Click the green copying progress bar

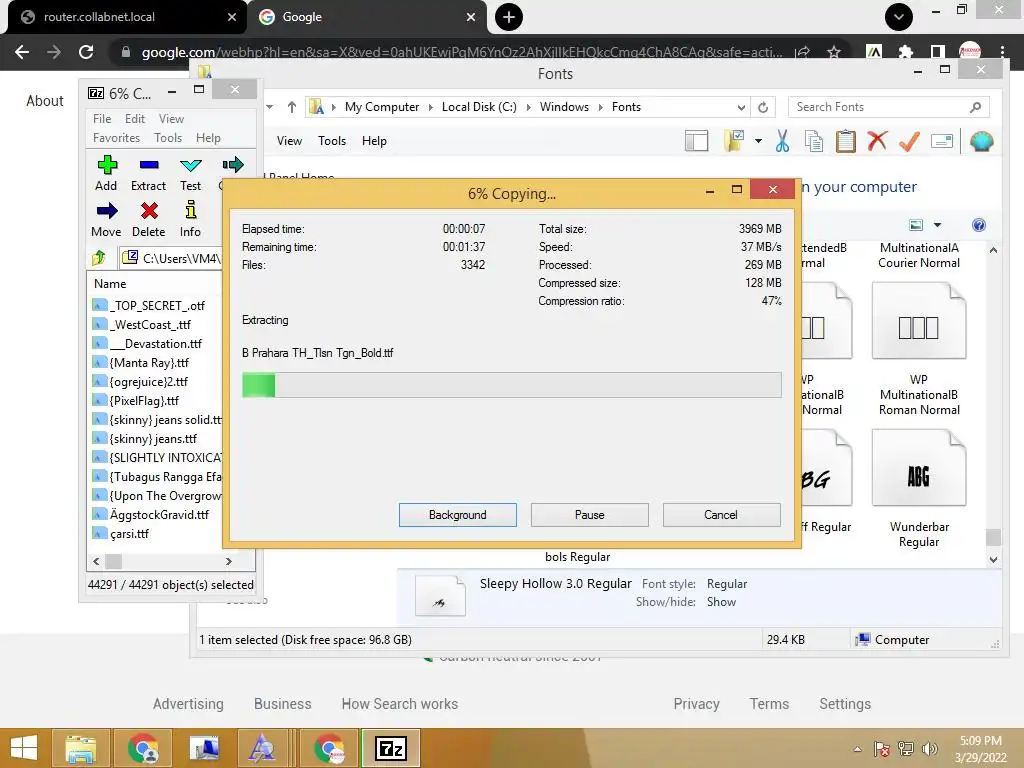[x=259, y=385]
